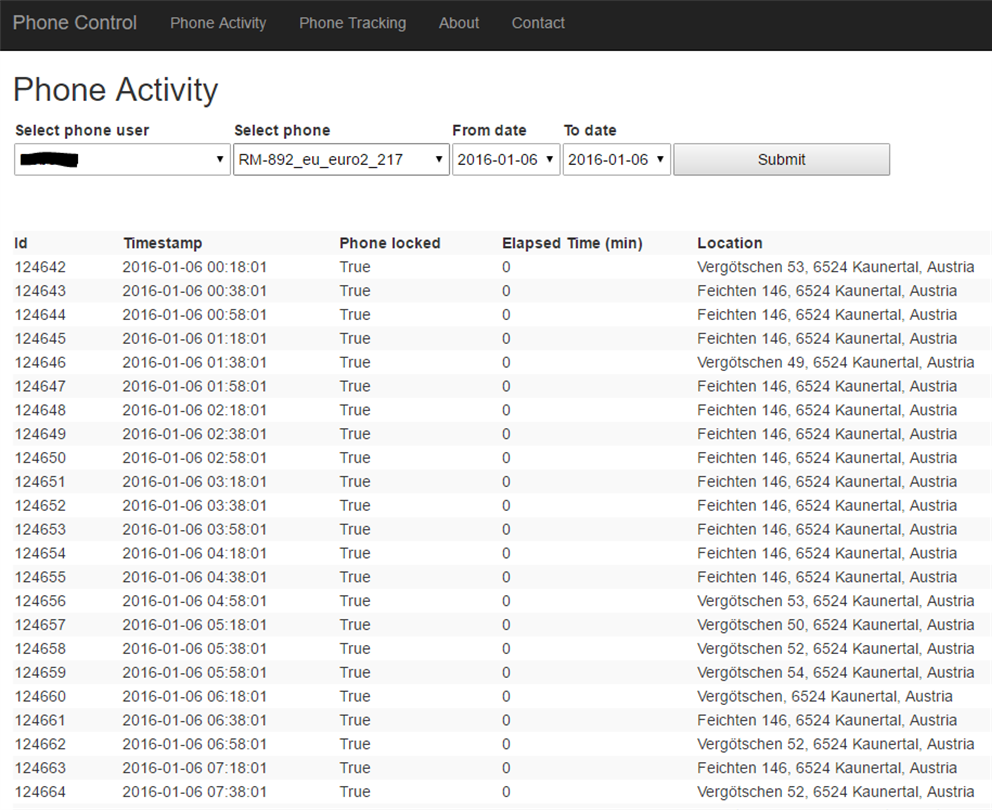Open the About page link

pos(459,23)
